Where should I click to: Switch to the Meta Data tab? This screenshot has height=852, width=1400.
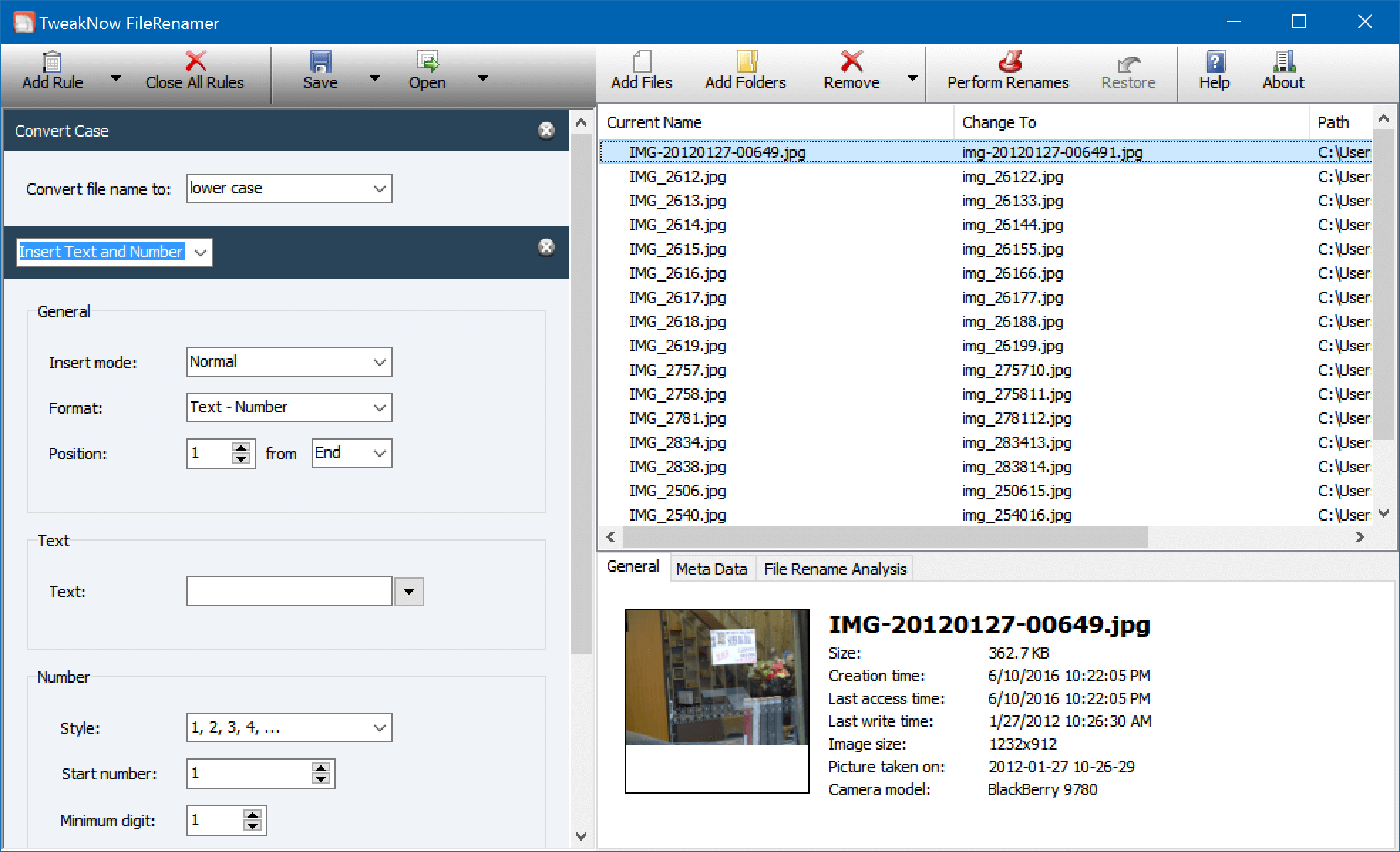point(710,569)
